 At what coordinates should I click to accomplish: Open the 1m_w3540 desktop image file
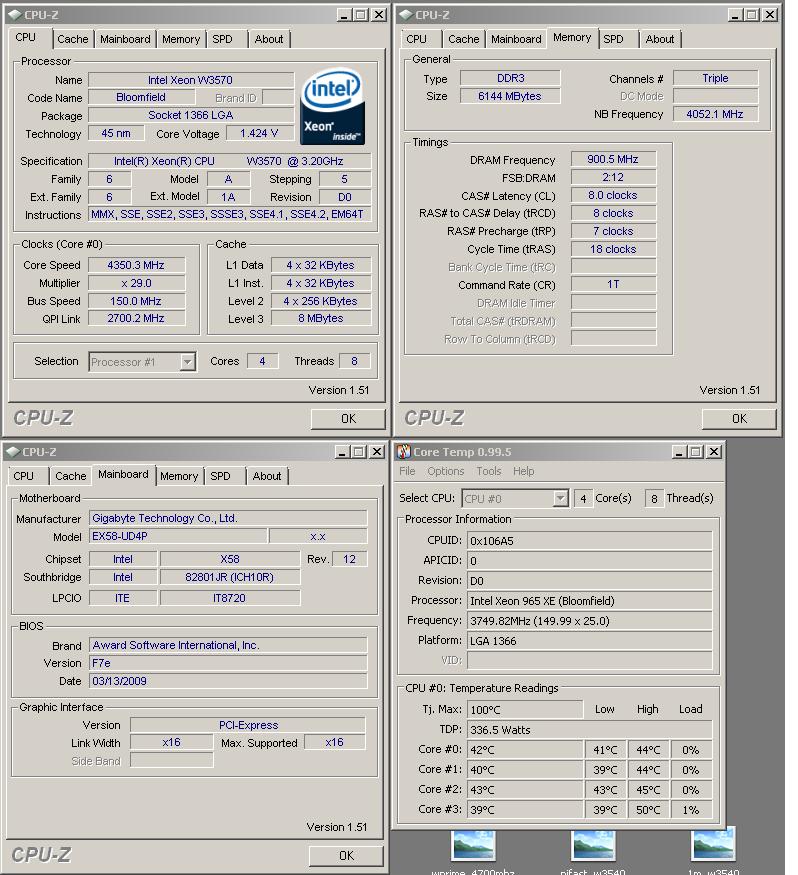pyautogui.click(x=713, y=846)
